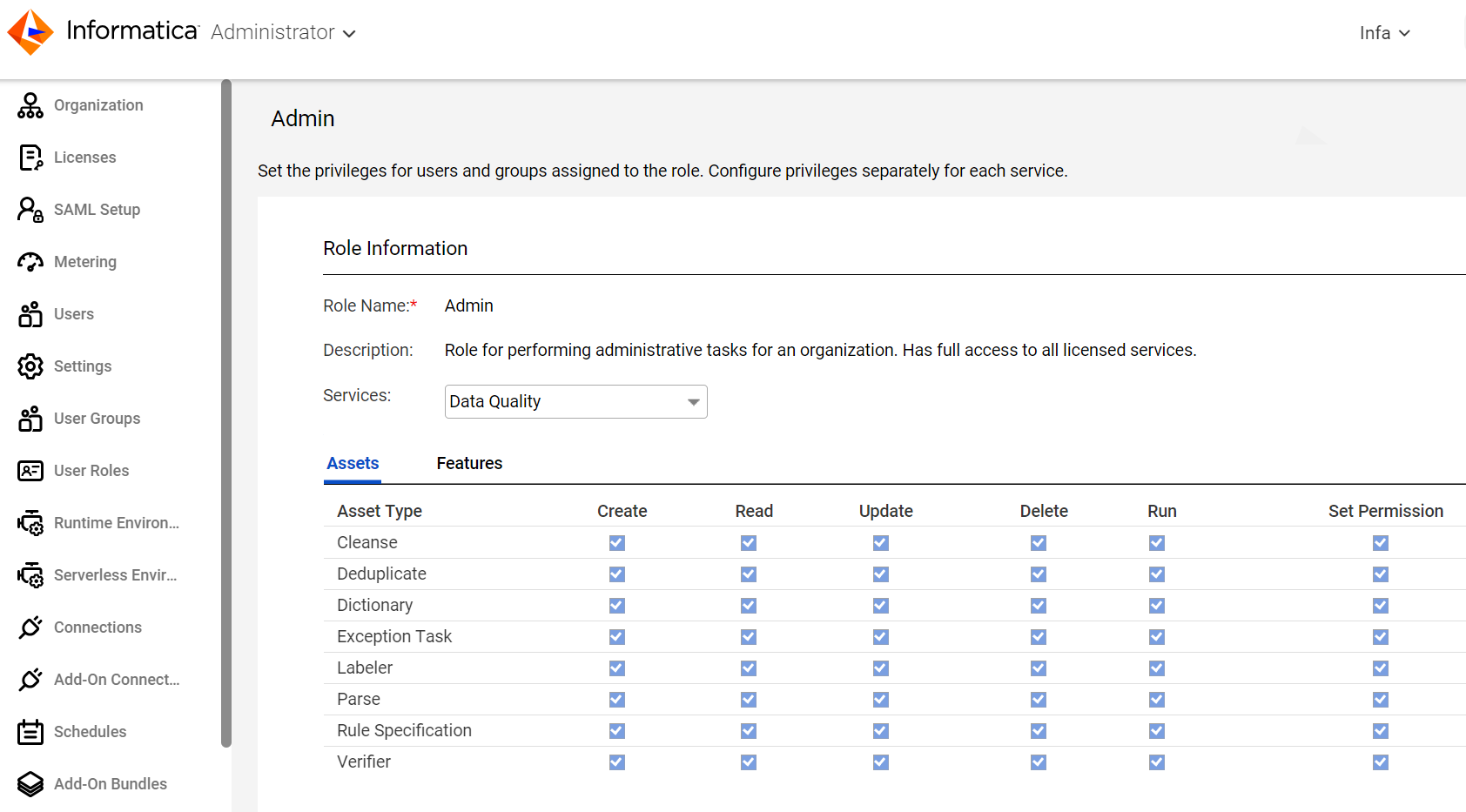Uncheck Set Permission for Parse

click(1381, 700)
